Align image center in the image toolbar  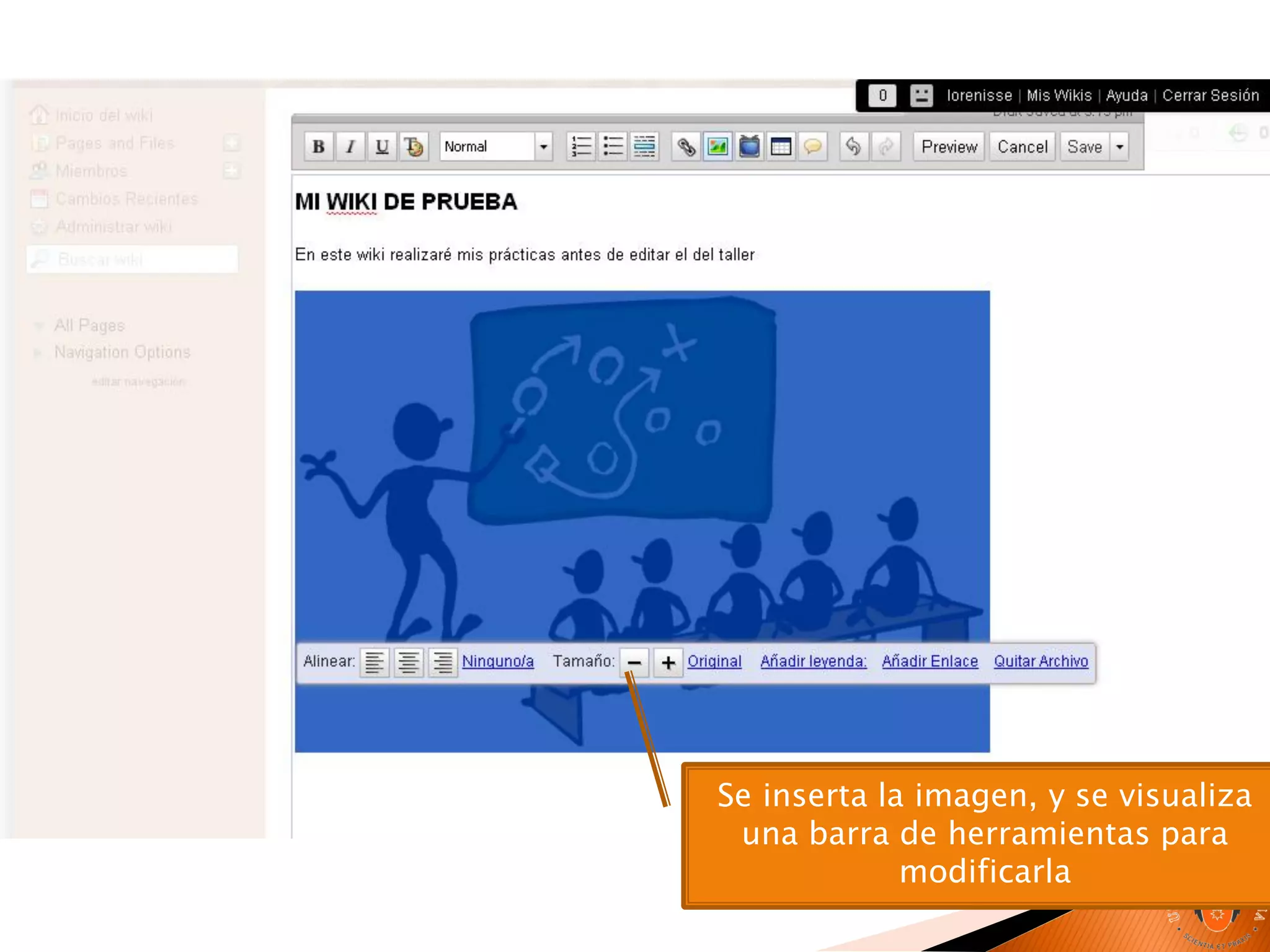[x=409, y=662]
